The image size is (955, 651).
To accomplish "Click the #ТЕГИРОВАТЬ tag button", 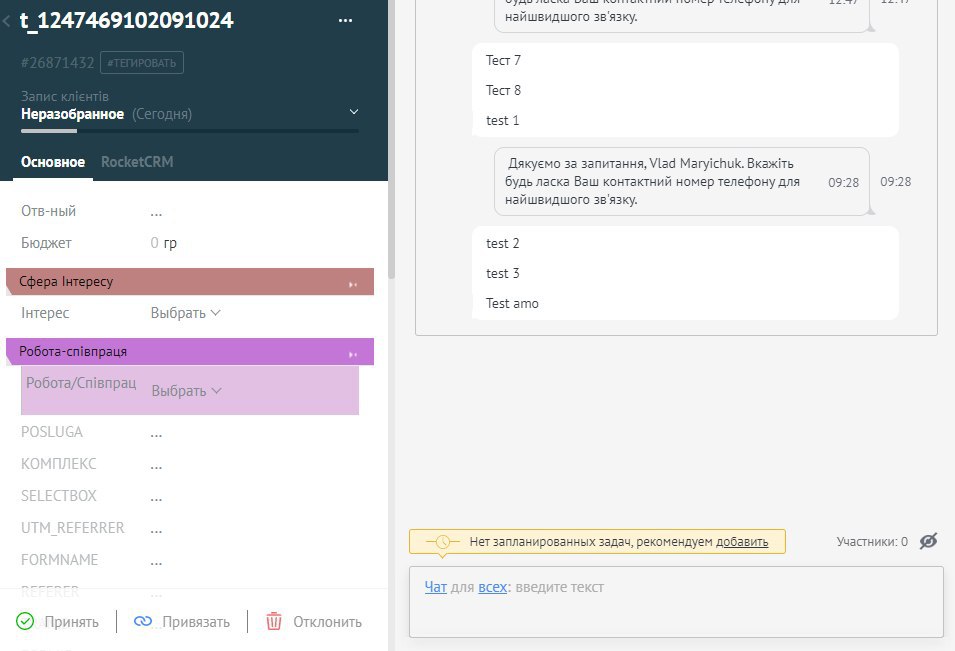I will tap(141, 63).
